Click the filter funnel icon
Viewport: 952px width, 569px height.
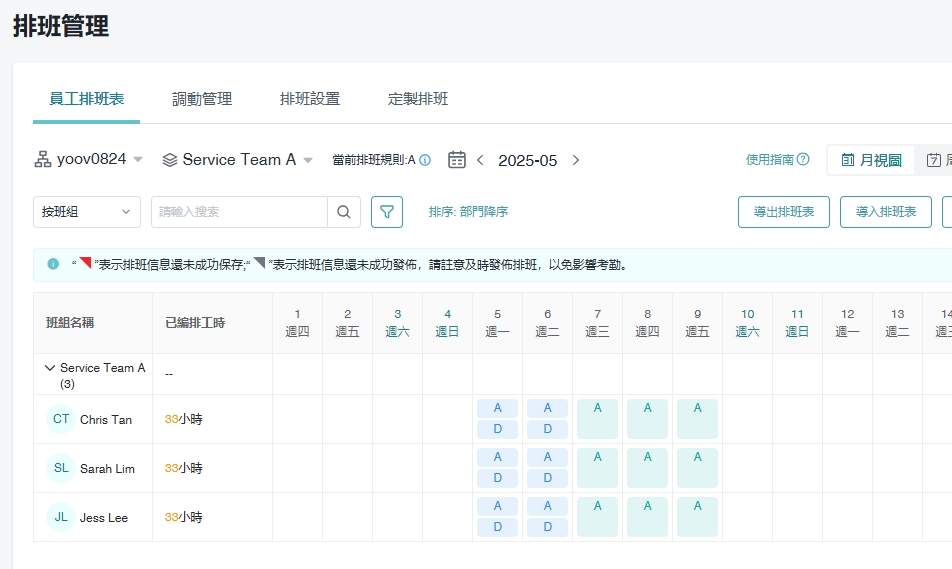point(386,212)
